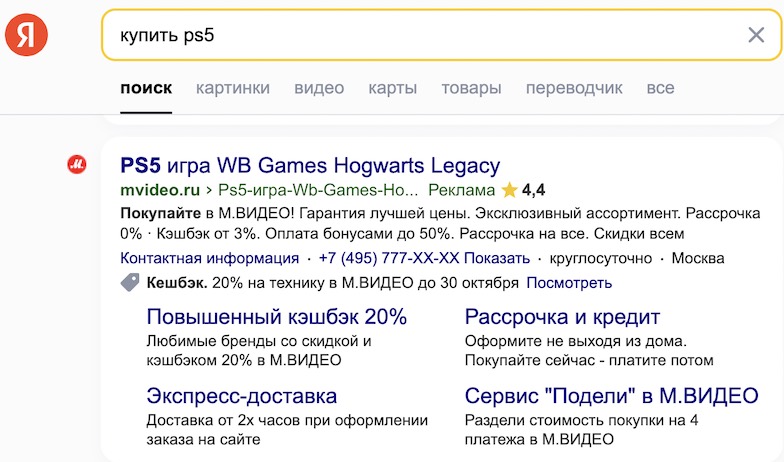The height and width of the screenshot is (462, 784).
Task: Open Экспресс-доставка sitelink
Action: 242,396
